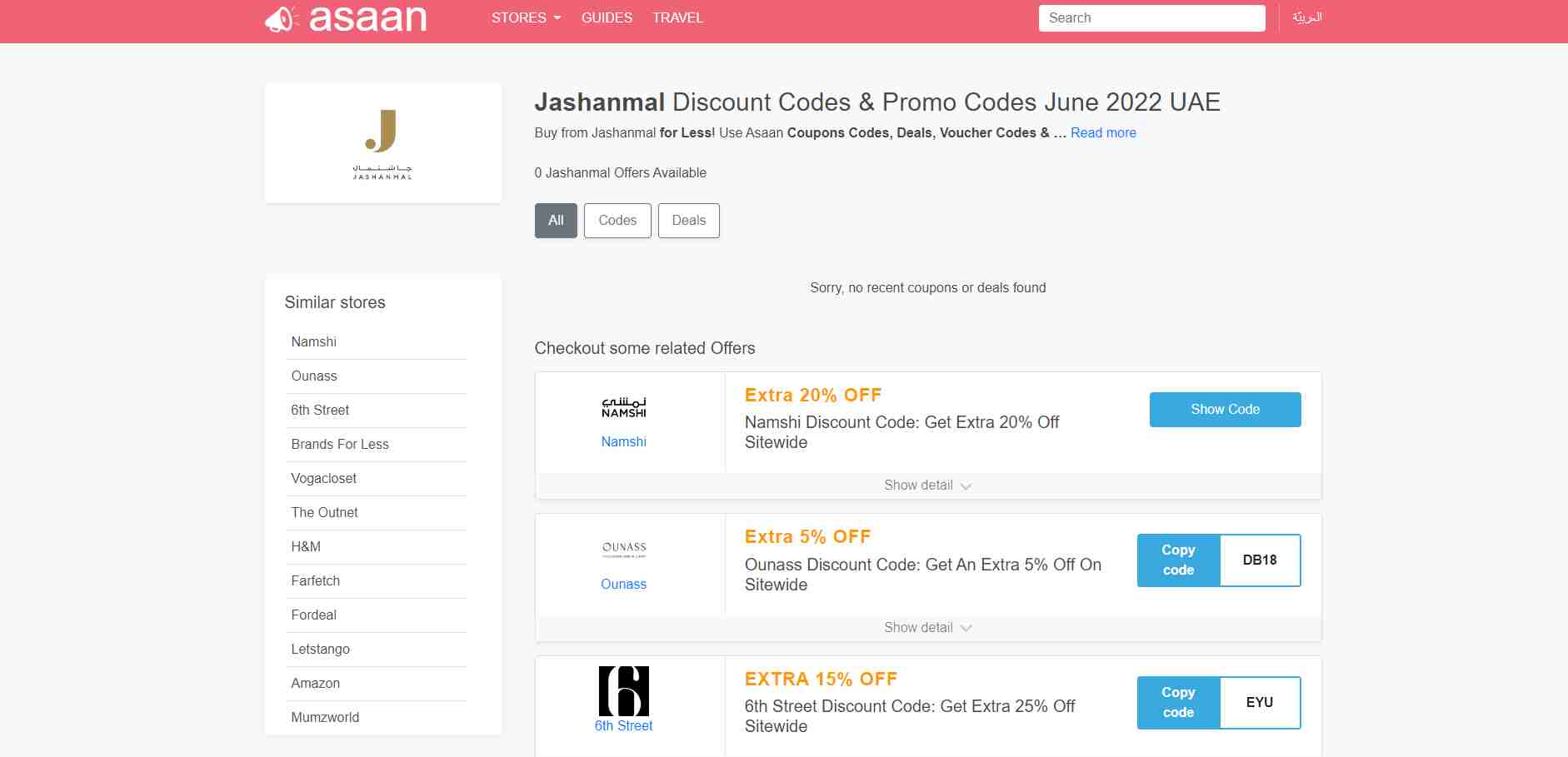Expand details for the Ounass 5% offer

click(x=926, y=627)
